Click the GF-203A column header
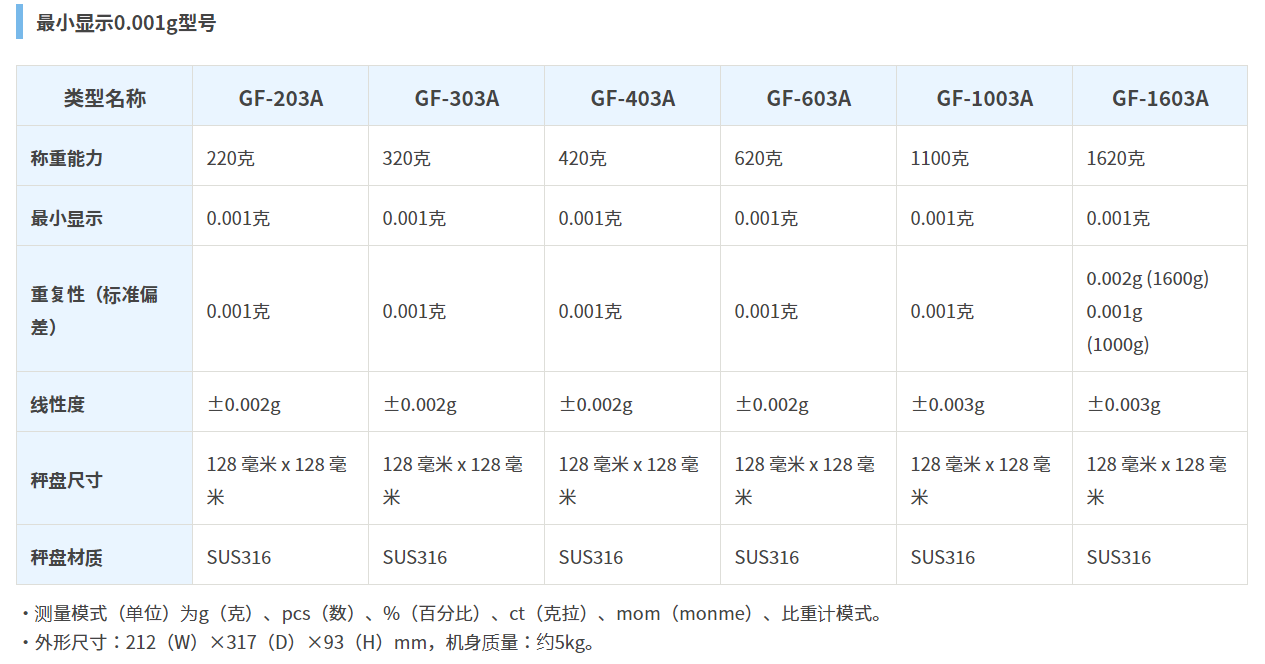 pyautogui.click(x=280, y=98)
